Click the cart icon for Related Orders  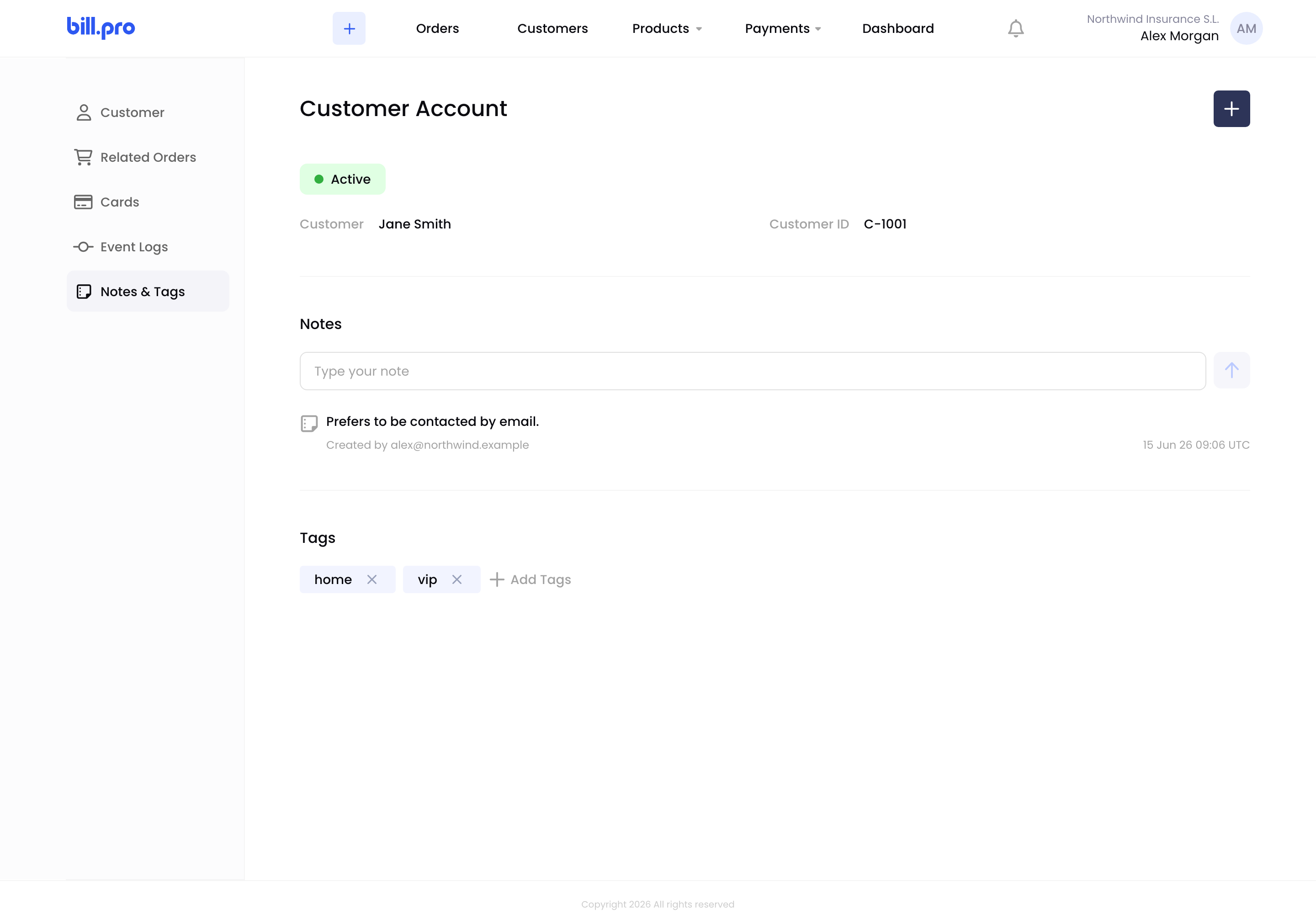83,157
